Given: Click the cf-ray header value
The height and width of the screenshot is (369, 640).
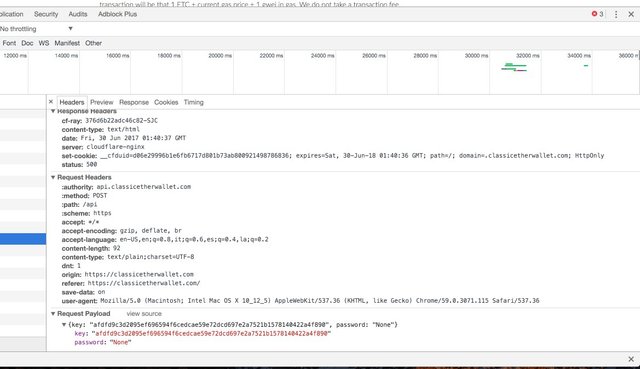Looking at the screenshot, I should tap(122, 120).
